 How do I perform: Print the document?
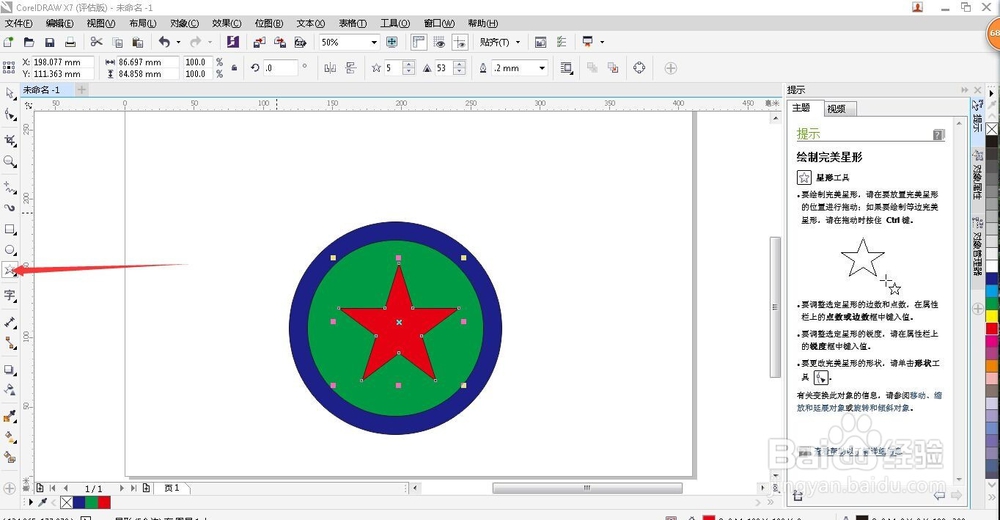click(70, 42)
